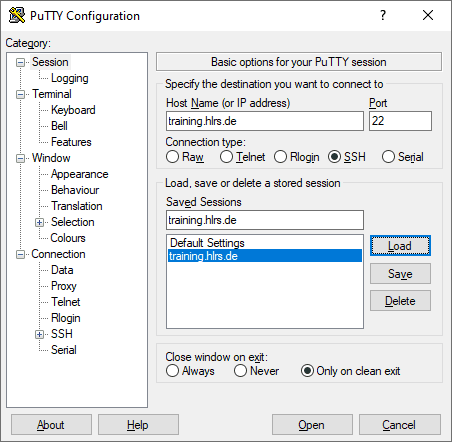The width and height of the screenshot is (452, 442).
Task: Choose Always for close window on exit
Action: point(172,371)
